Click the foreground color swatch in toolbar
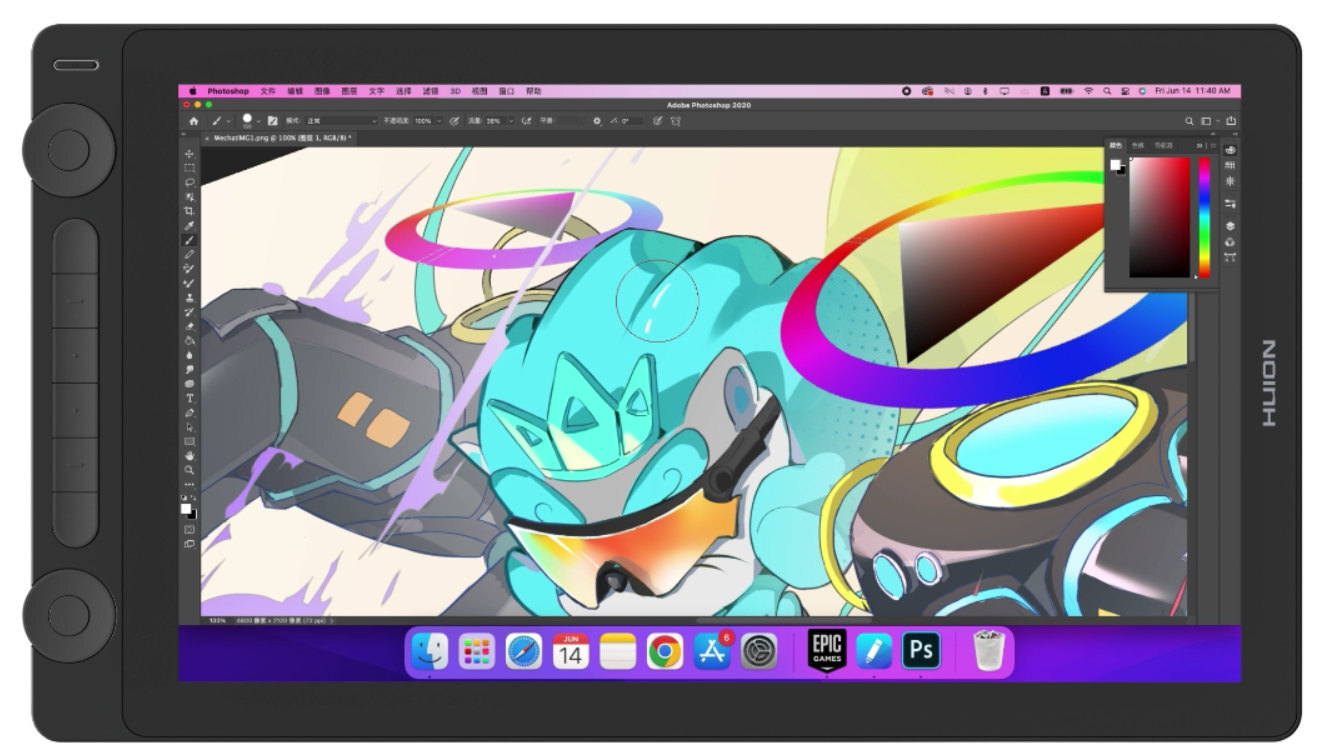 point(186,509)
